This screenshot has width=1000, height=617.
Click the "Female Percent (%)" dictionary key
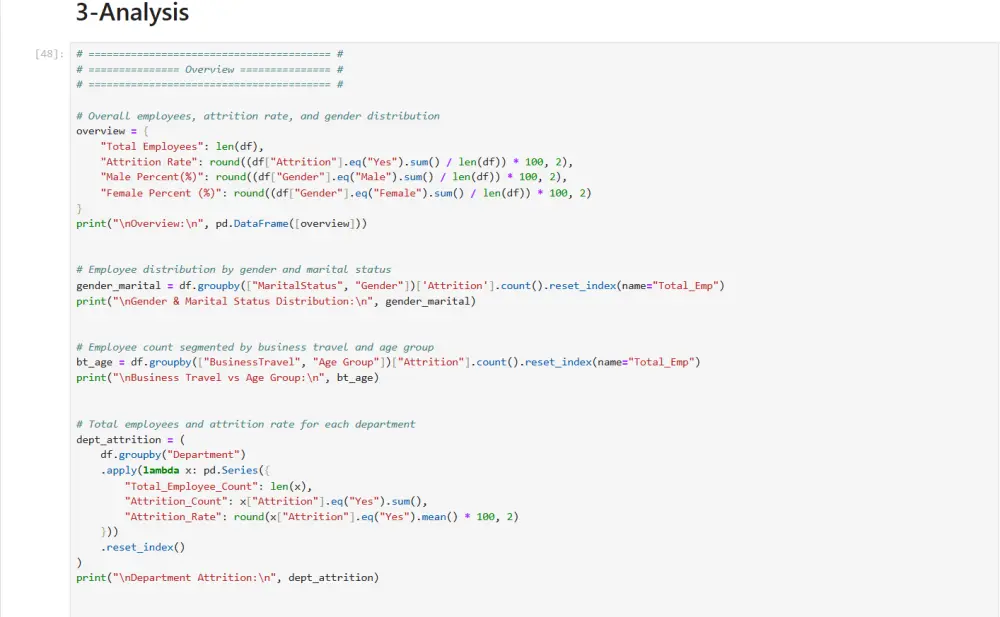(x=158, y=193)
